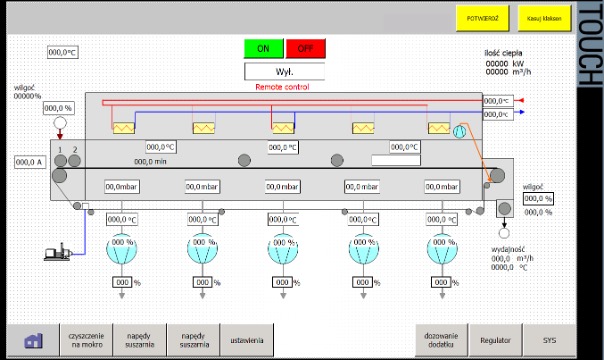Turn off the dryer with the red OFF button
Image resolution: width=604 pixels, height=360 pixels.
pos(305,49)
